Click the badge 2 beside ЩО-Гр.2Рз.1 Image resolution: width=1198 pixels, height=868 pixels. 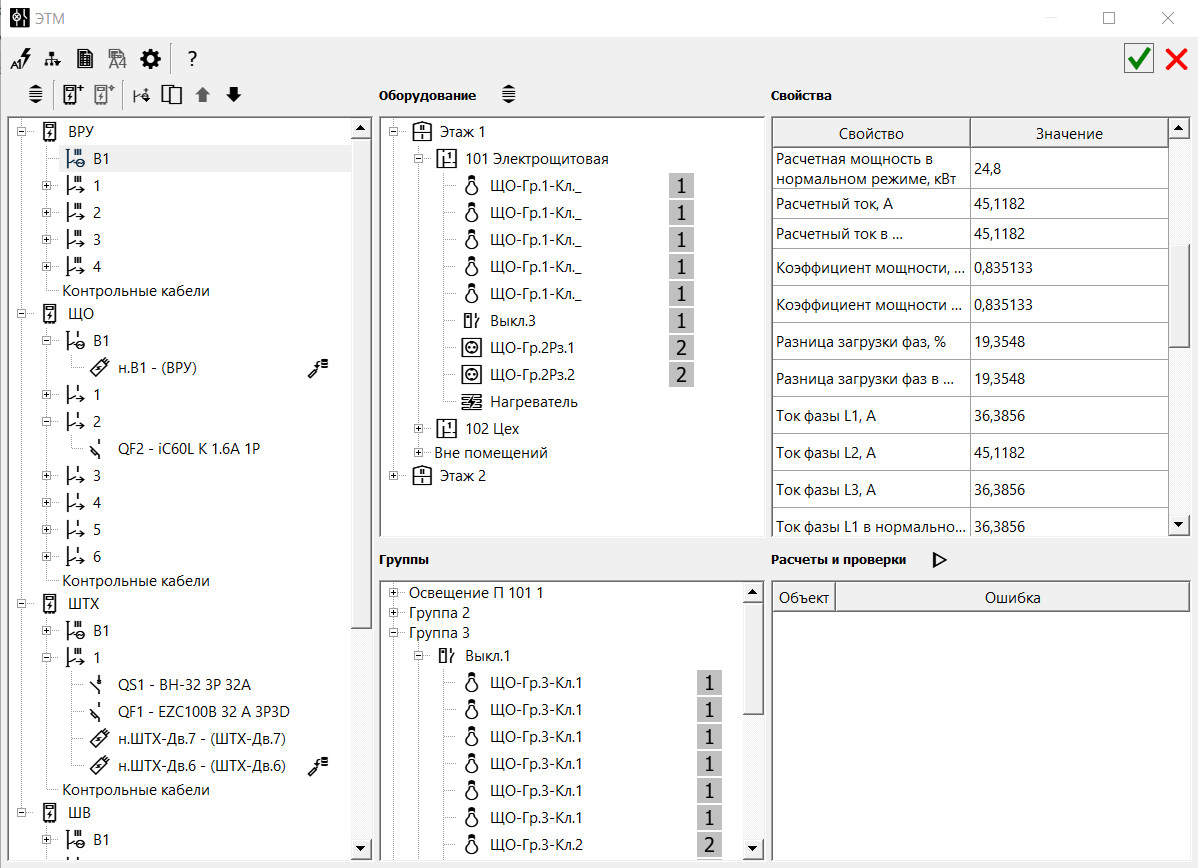click(682, 348)
